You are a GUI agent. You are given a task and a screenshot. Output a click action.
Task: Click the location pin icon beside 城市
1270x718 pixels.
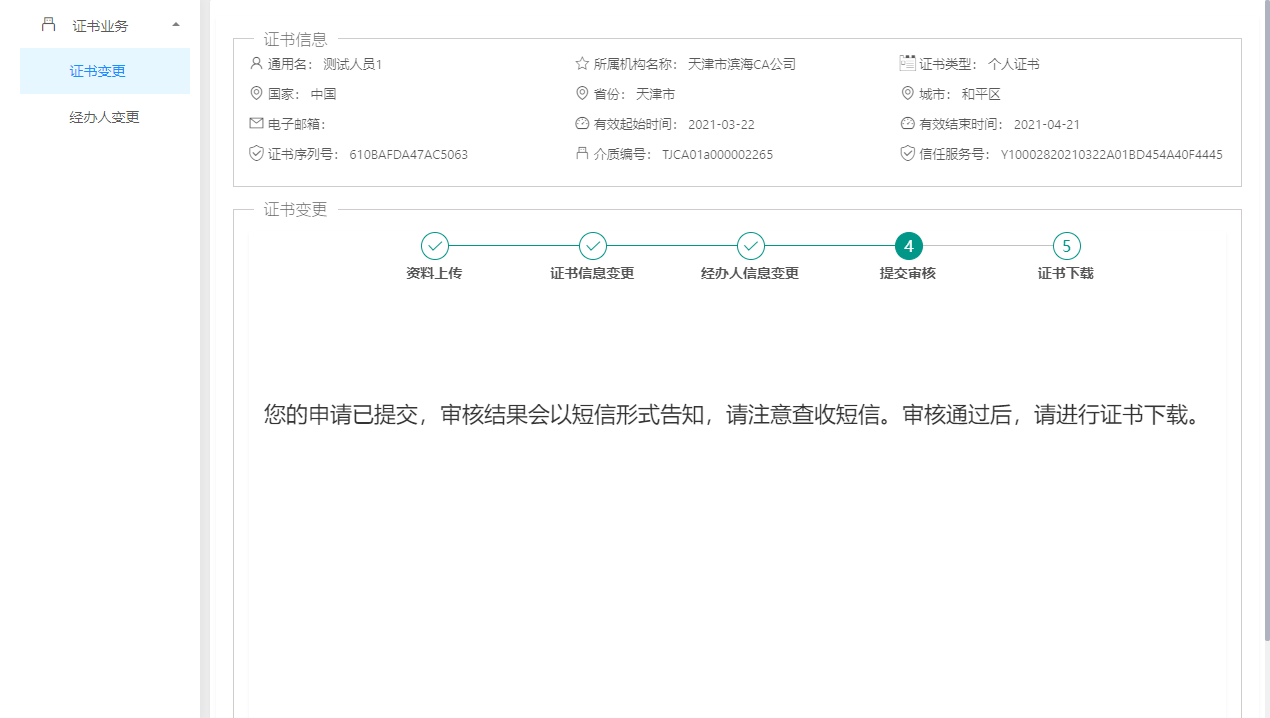coord(908,94)
